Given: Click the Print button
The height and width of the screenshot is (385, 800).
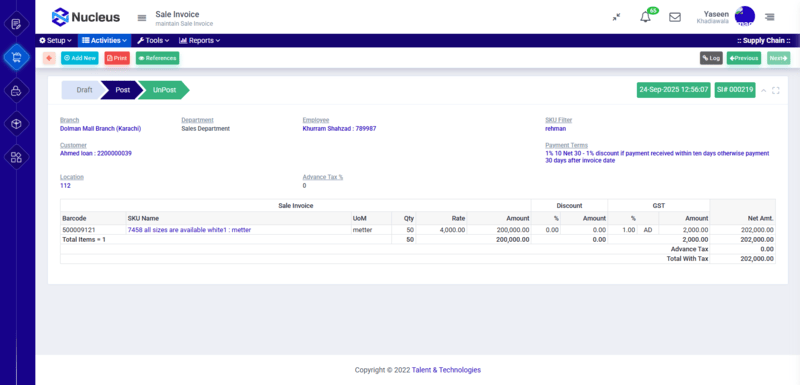Looking at the screenshot, I should 117,58.
